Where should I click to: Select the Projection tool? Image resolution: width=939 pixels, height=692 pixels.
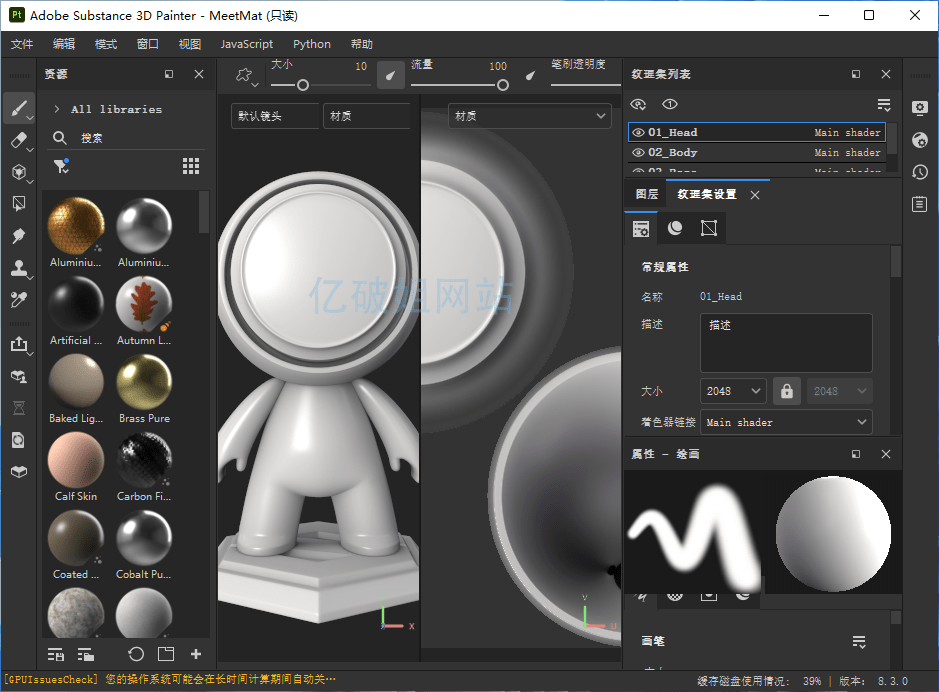[x=19, y=172]
